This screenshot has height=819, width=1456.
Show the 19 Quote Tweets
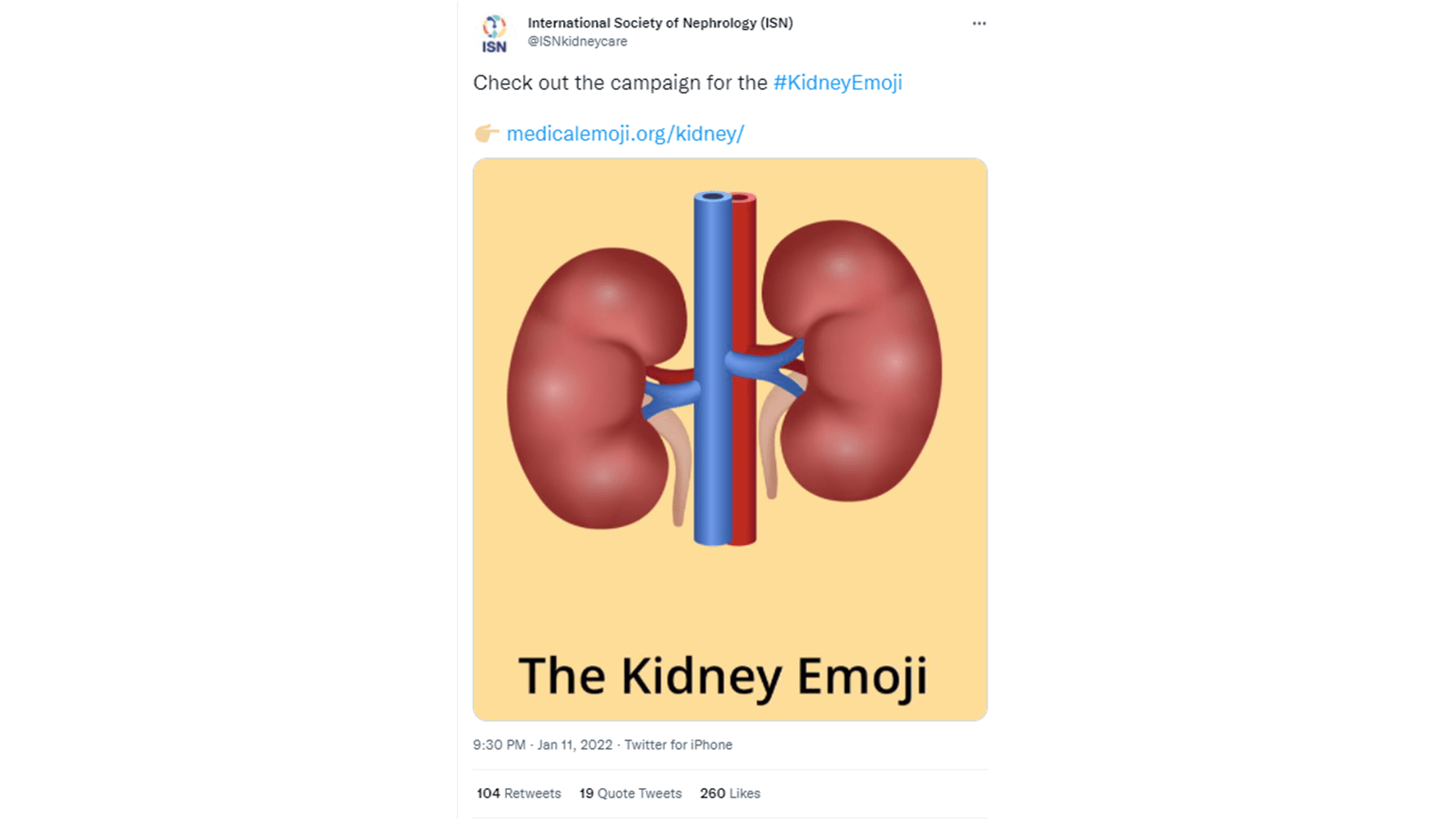[631, 794]
